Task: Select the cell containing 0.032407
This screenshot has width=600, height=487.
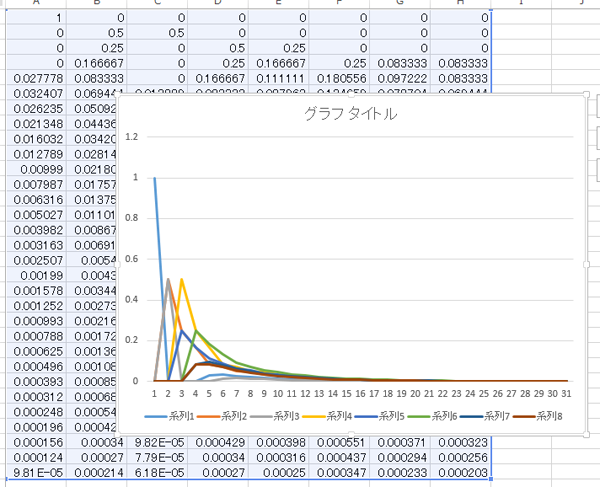Action: tap(36, 94)
